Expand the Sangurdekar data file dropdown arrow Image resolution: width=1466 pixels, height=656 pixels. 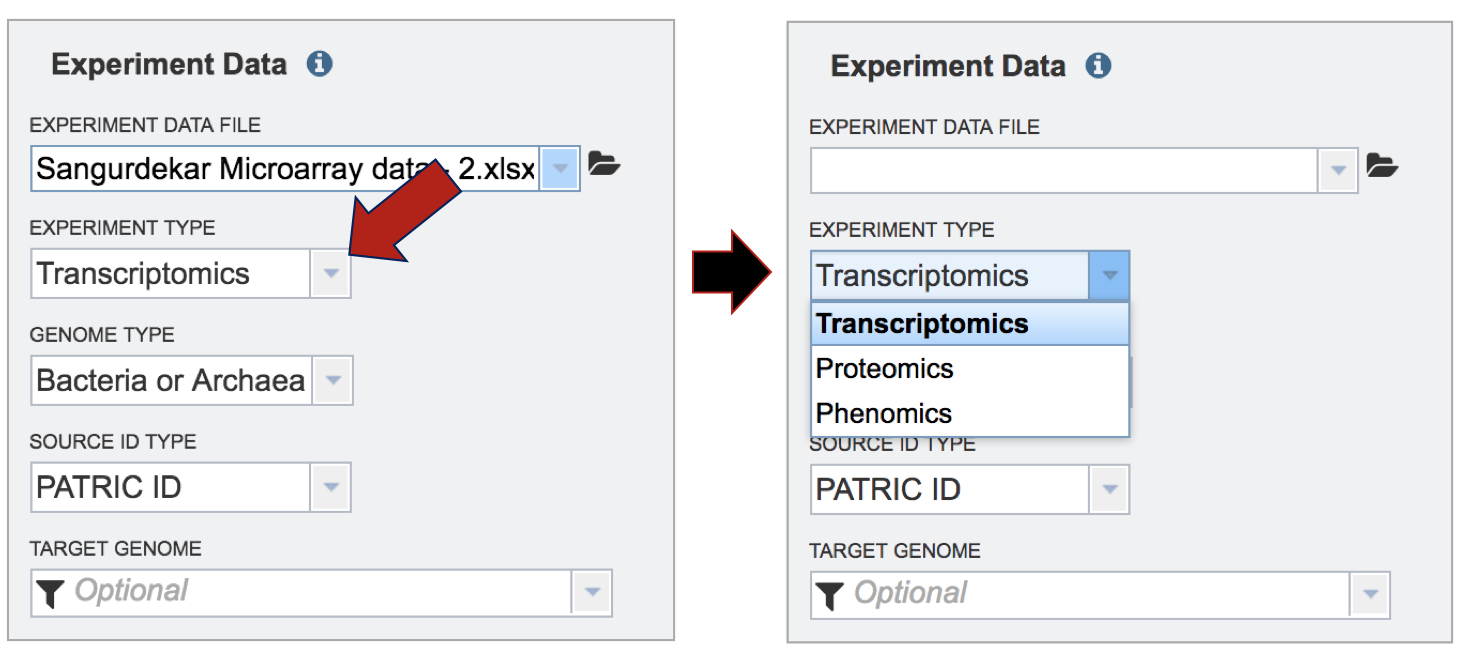561,168
